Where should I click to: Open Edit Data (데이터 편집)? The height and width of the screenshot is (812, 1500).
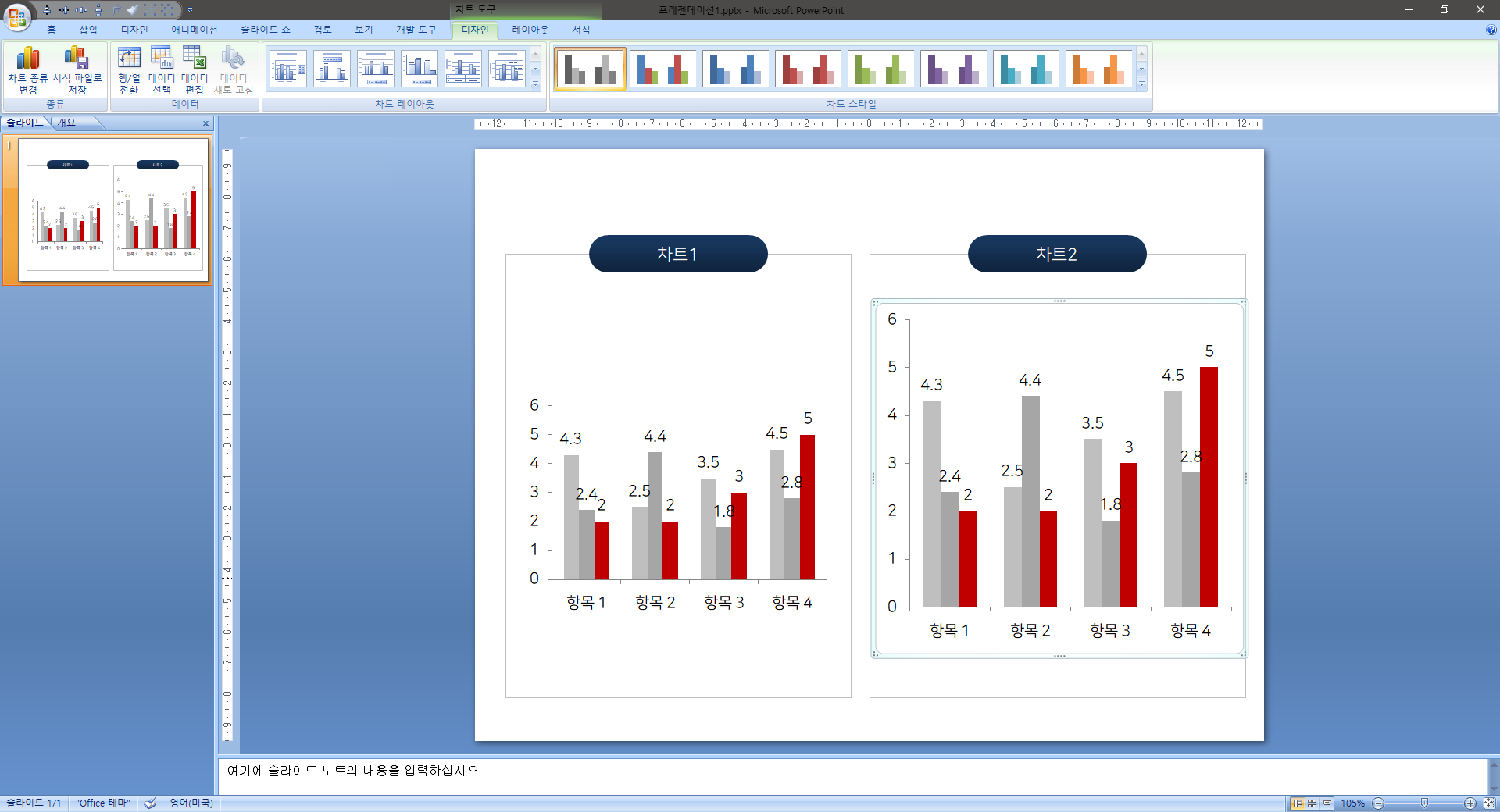click(195, 69)
